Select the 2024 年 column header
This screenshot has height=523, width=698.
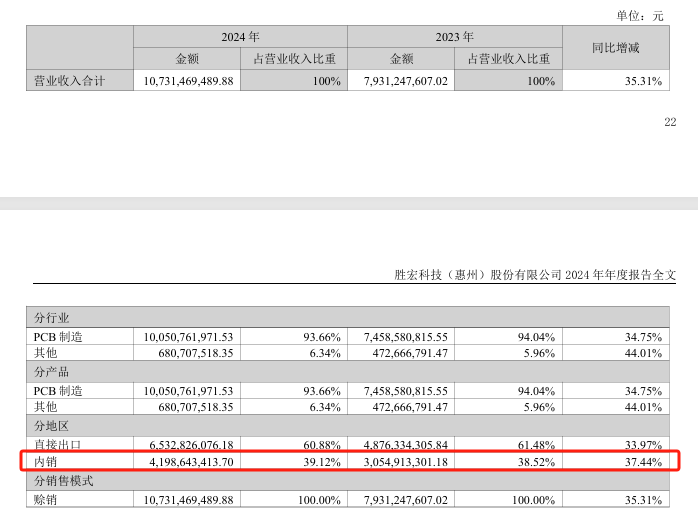point(240,36)
